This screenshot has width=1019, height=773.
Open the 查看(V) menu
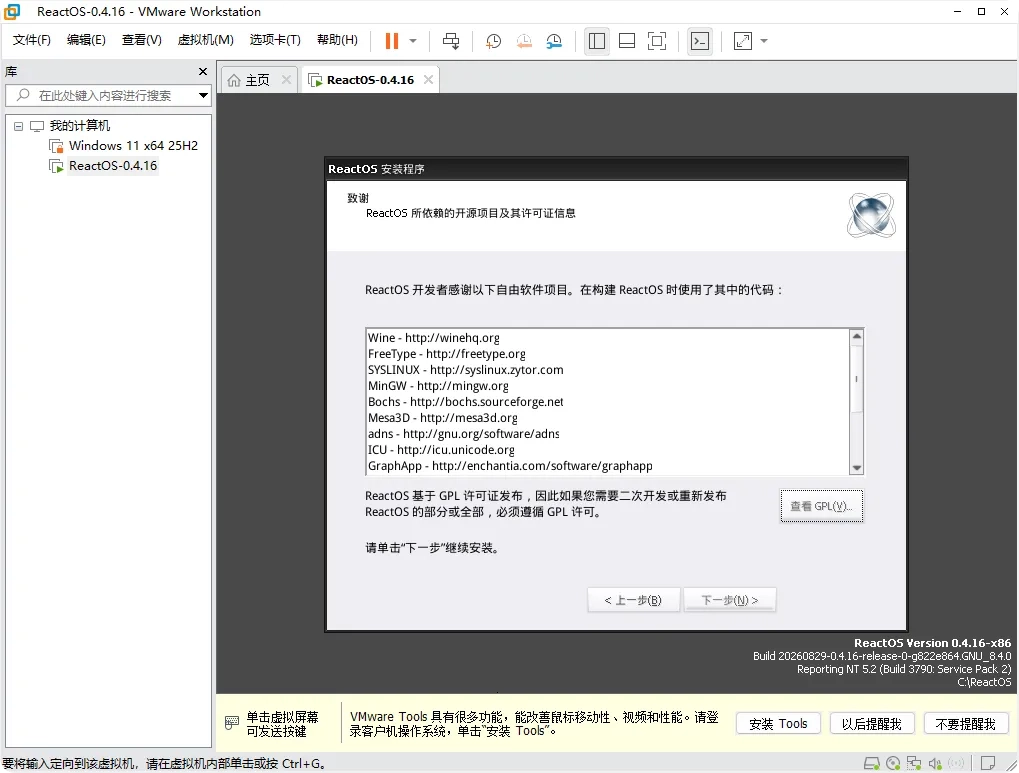click(142, 40)
